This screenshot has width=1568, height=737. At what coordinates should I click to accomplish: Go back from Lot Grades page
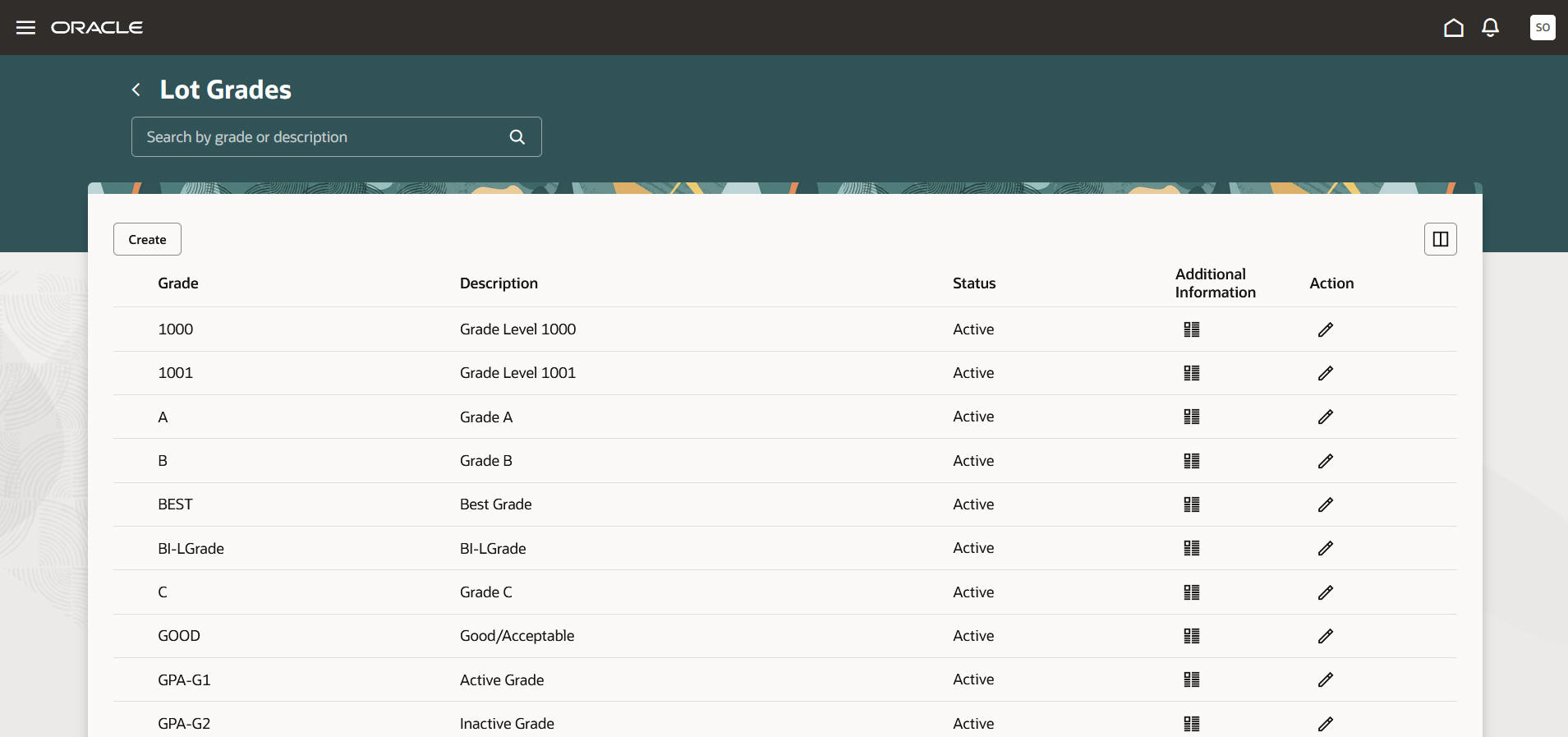coord(136,90)
